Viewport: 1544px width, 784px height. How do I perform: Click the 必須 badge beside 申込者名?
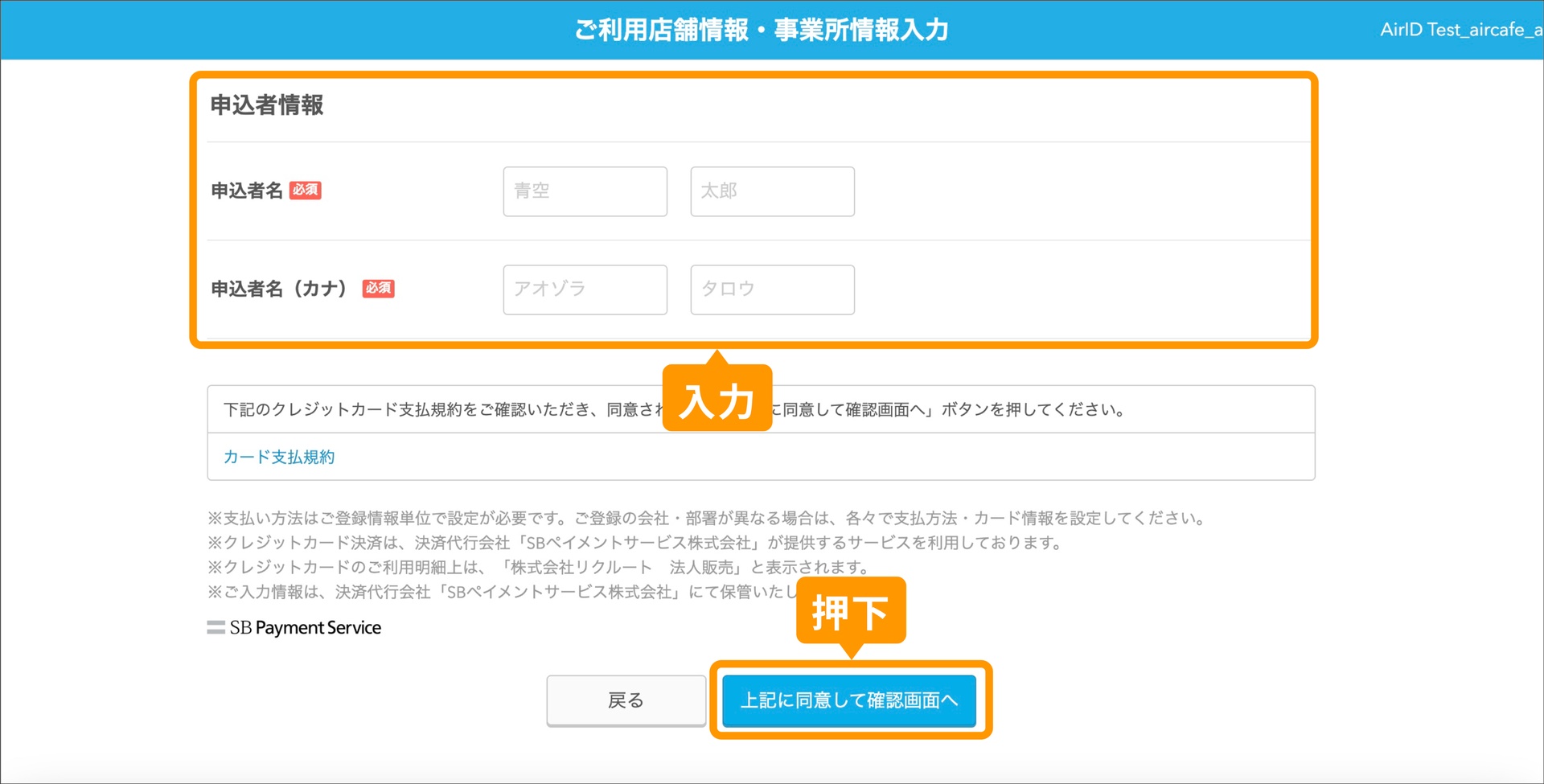[x=306, y=191]
